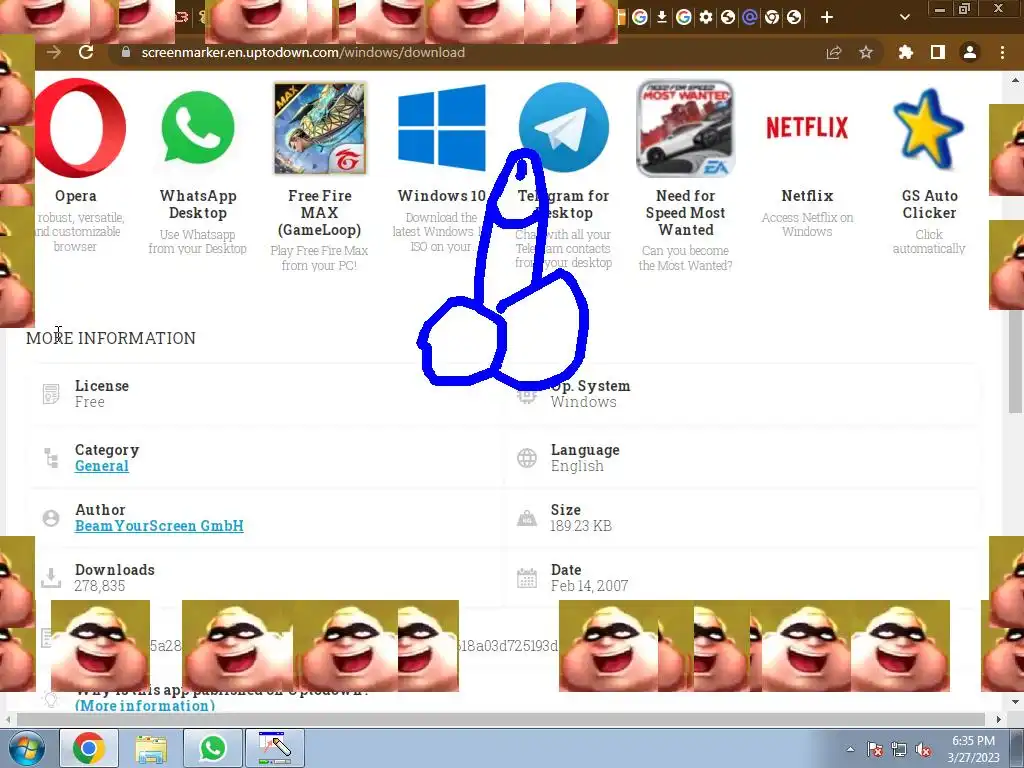View site security lock info
The width and height of the screenshot is (1024, 768).
coord(126,52)
